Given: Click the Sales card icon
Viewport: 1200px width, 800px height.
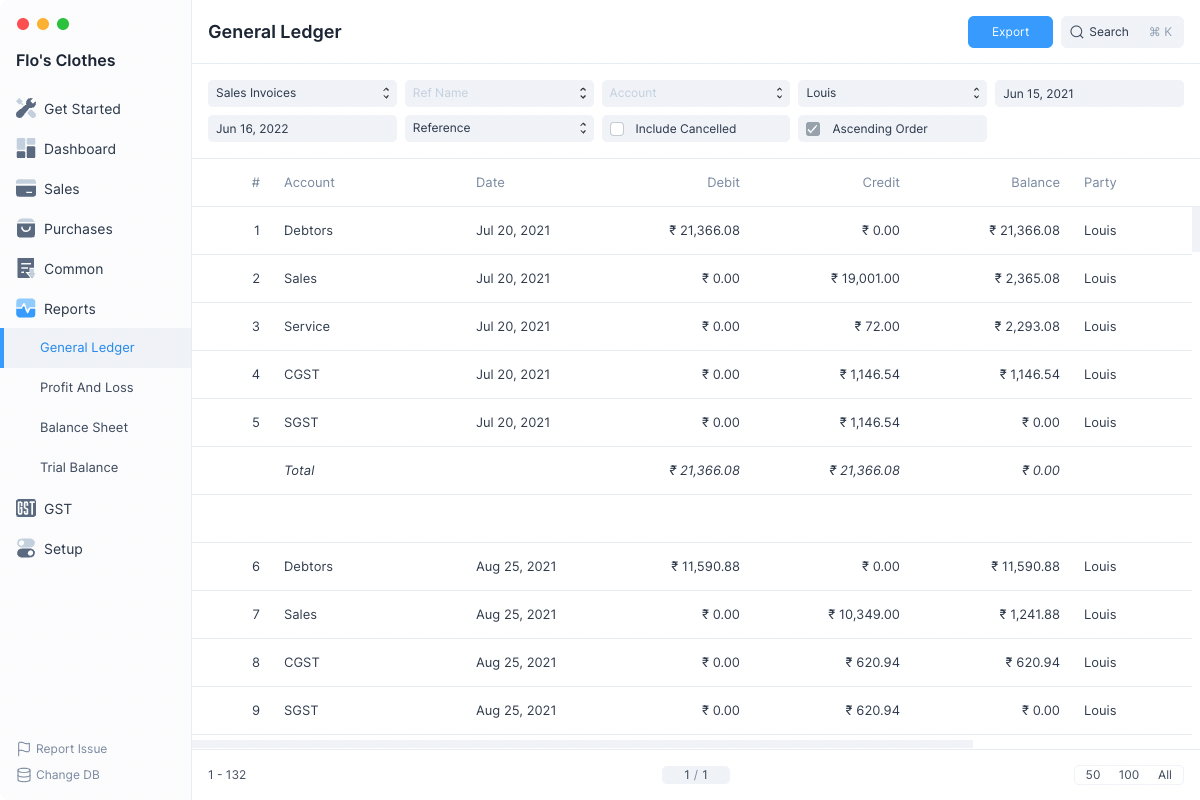Looking at the screenshot, I should [26, 189].
